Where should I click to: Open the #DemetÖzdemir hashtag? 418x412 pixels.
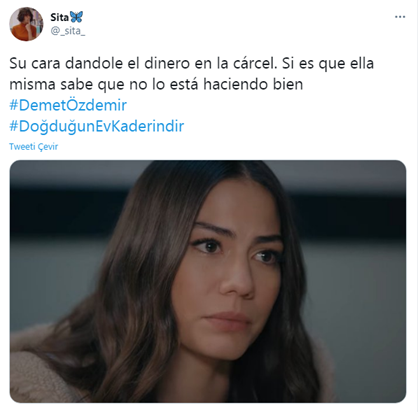click(68, 105)
